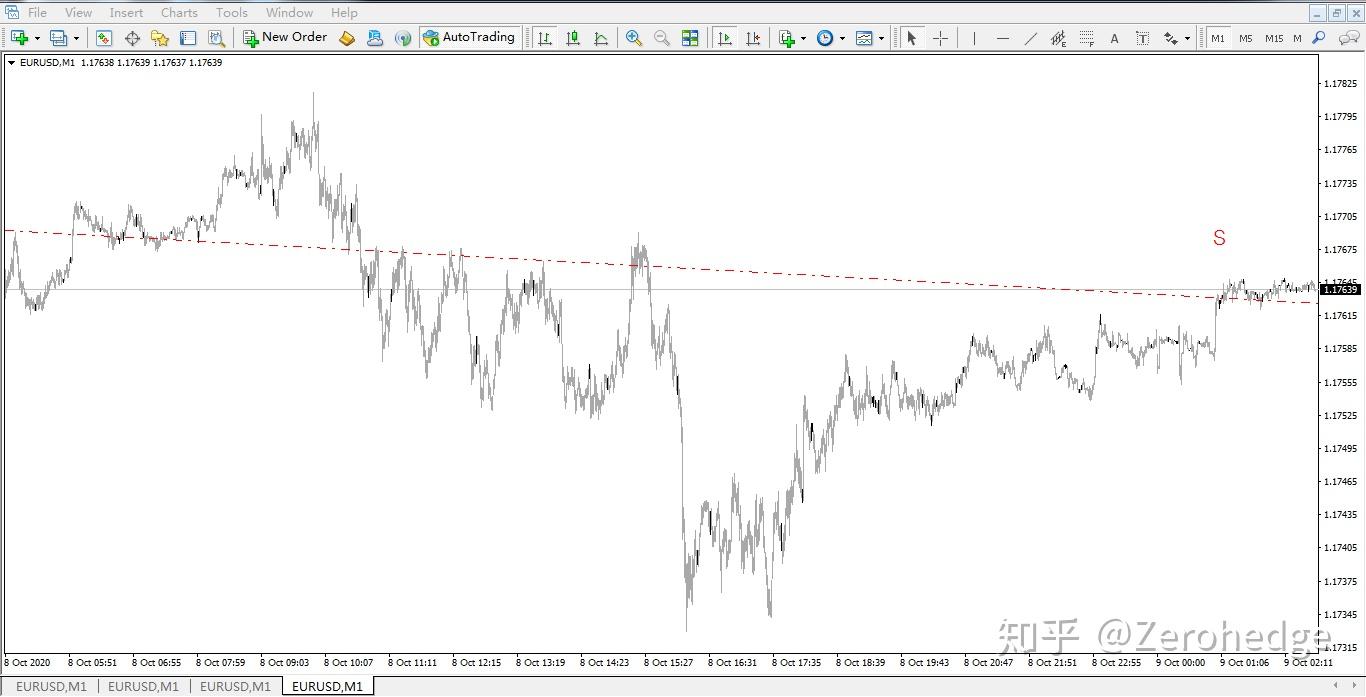Open the Indicators list icon
This screenshot has height=697, width=1366.
787,38
